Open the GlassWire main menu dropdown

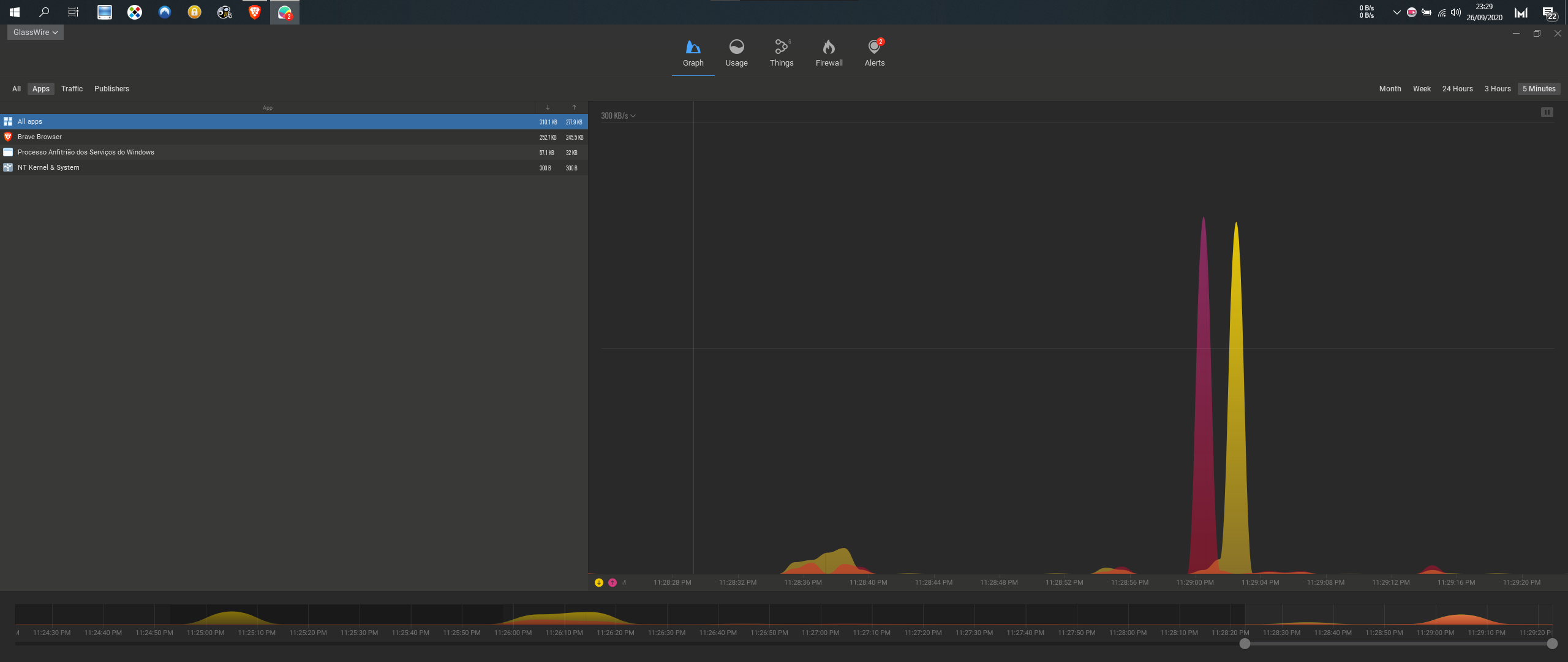click(x=36, y=32)
